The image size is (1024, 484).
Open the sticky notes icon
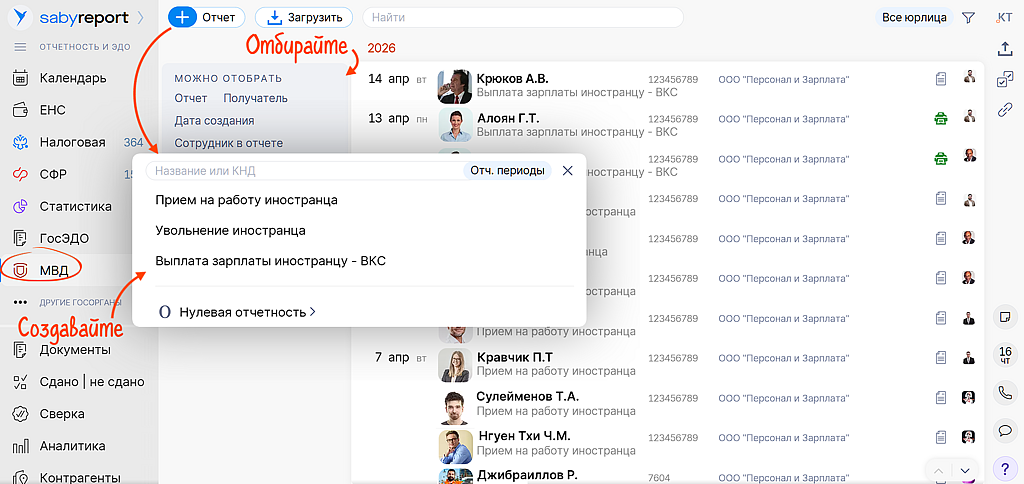click(x=1005, y=317)
